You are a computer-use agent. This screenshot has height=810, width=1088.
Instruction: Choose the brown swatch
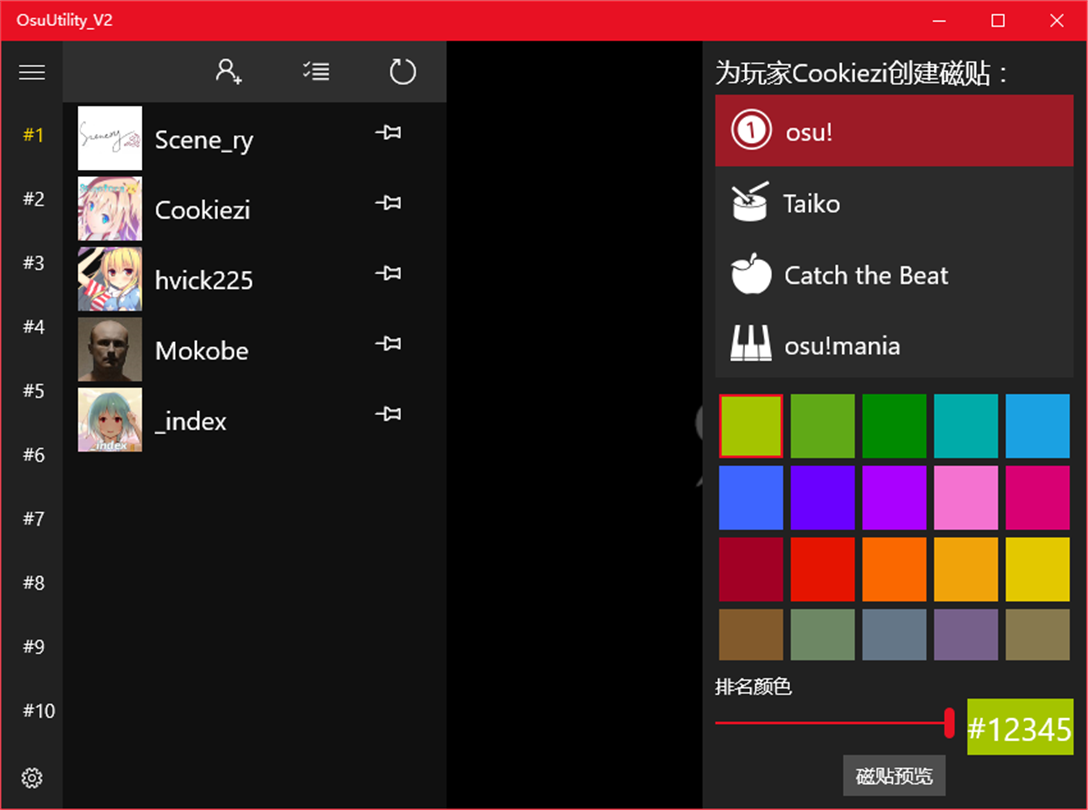(x=751, y=634)
